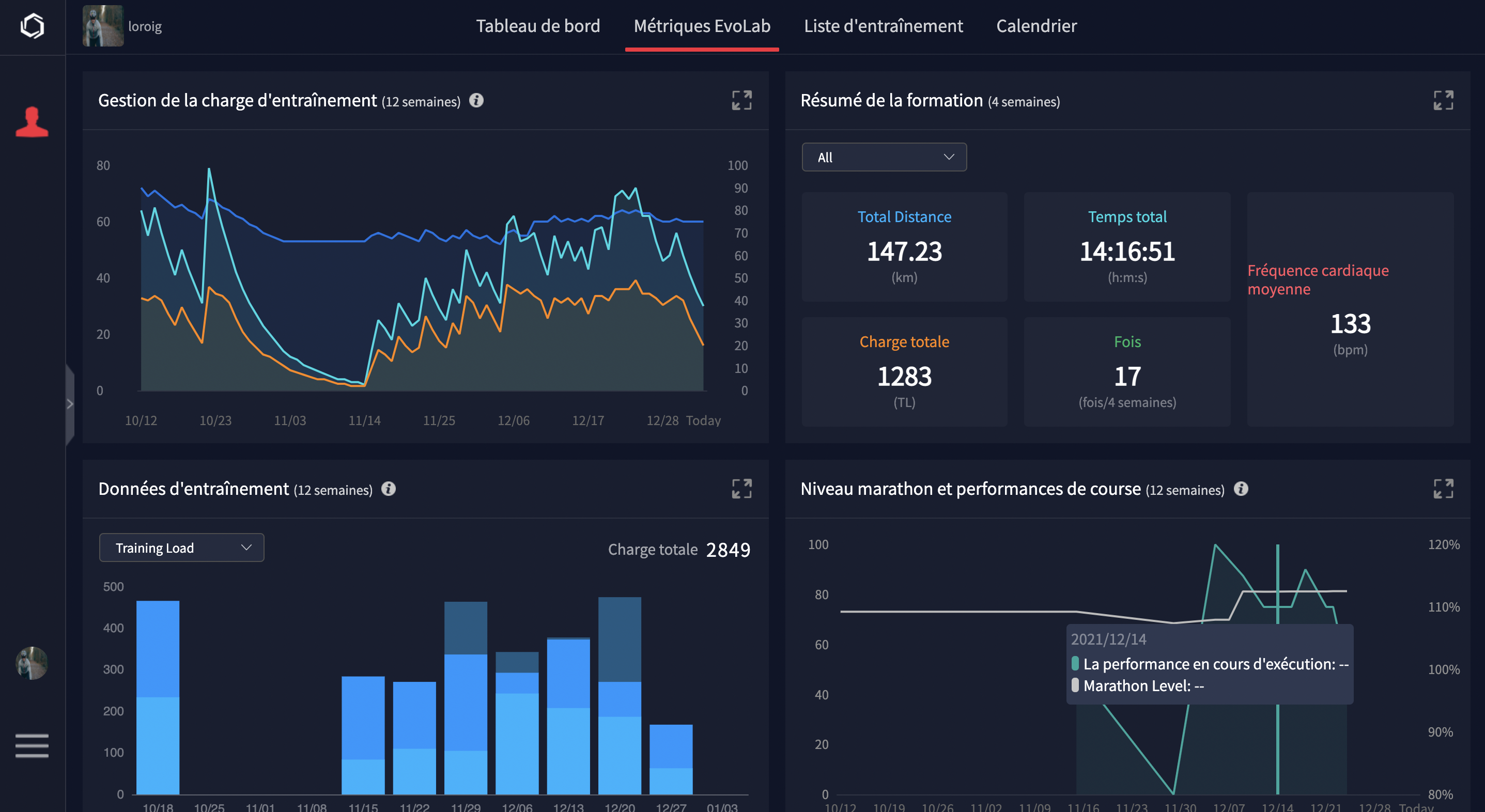Viewport: 1485px width, 812px height.
Task: Switch to Tableau de bord tab
Action: coord(537,26)
